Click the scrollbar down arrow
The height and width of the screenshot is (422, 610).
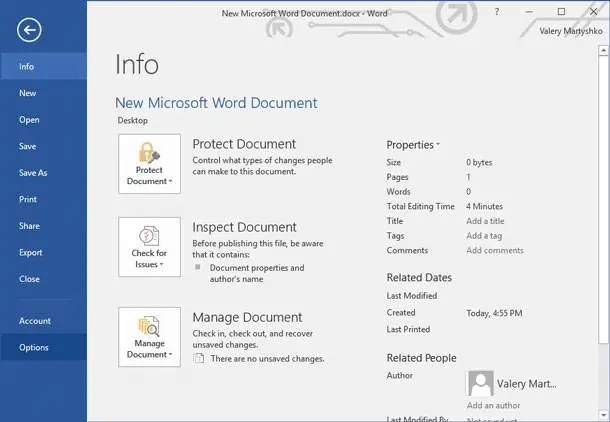point(603,415)
